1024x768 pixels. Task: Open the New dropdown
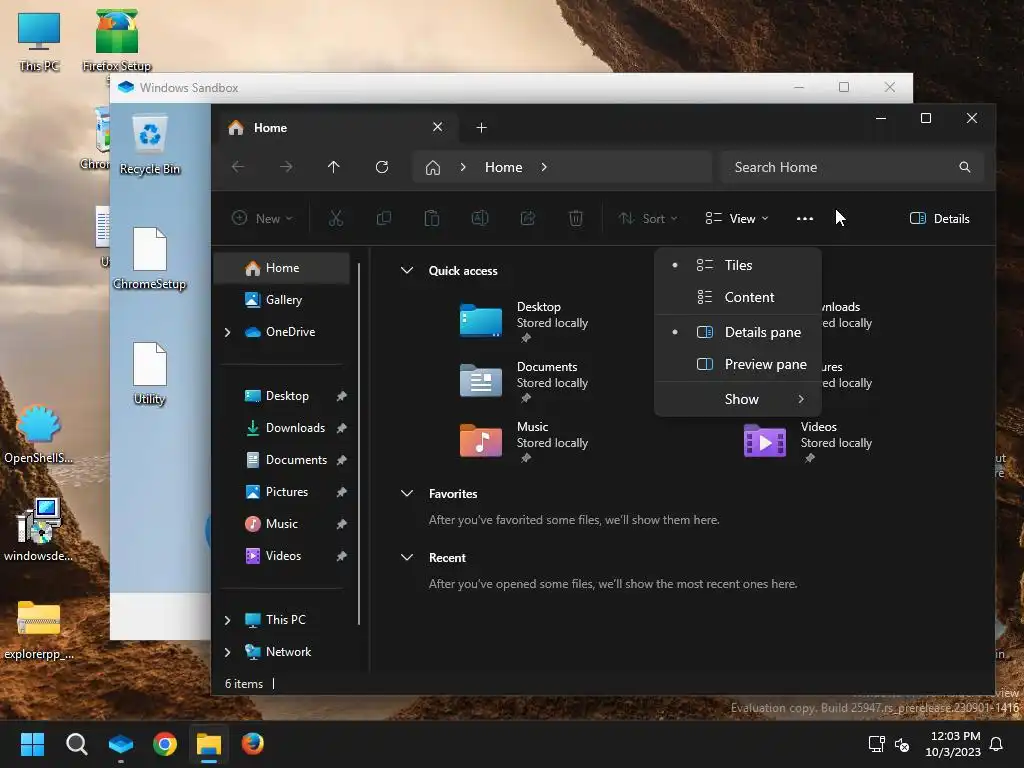pos(262,219)
